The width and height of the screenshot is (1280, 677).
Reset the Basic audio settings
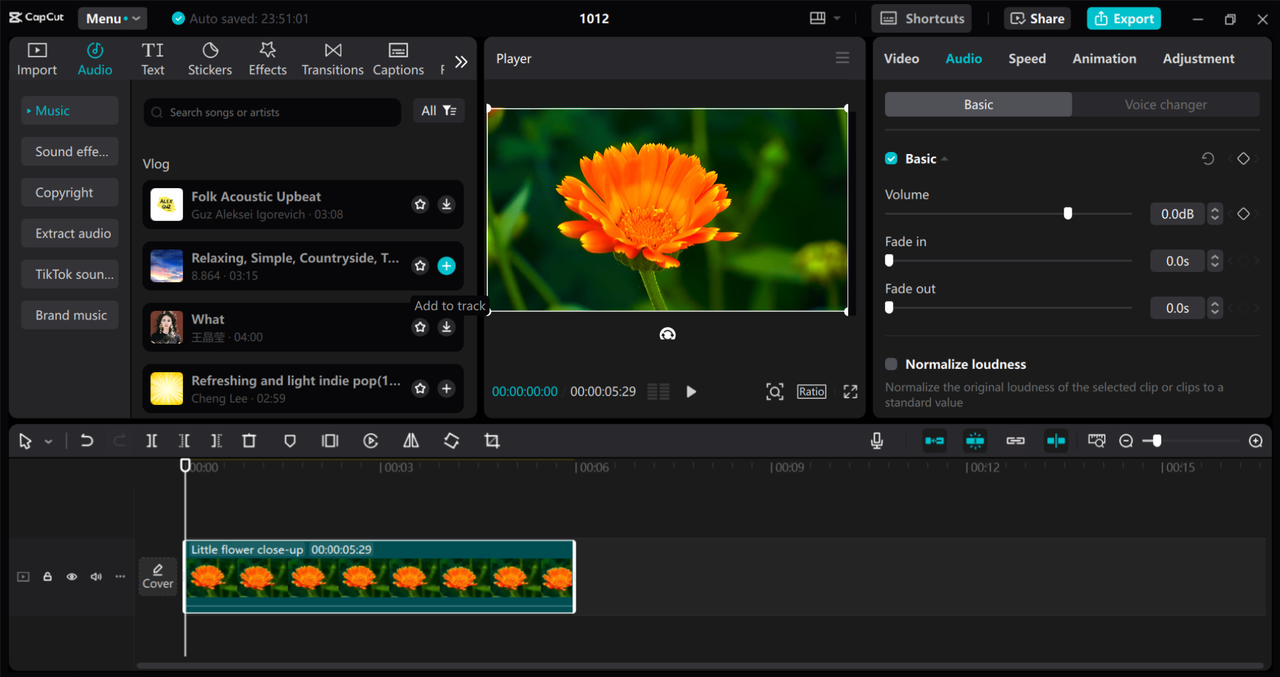[x=1208, y=159]
